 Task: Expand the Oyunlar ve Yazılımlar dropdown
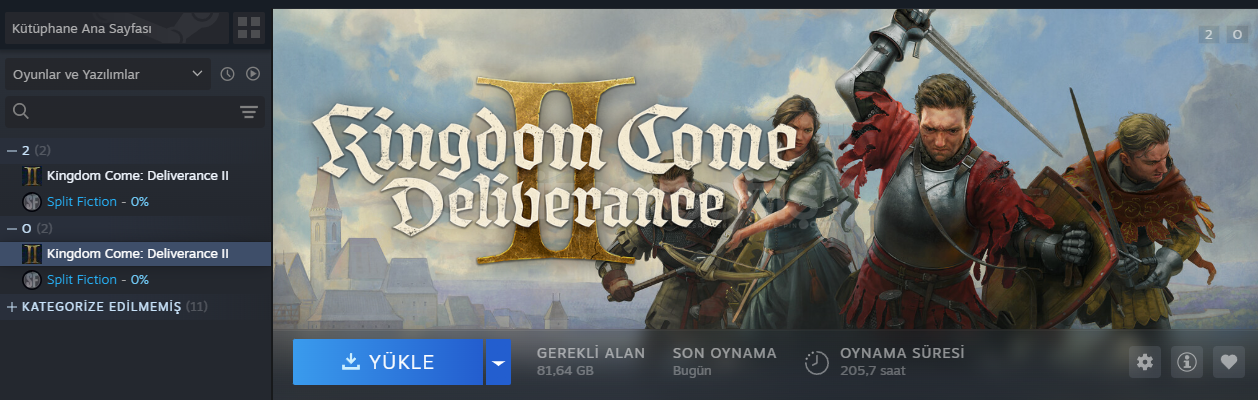coord(108,74)
